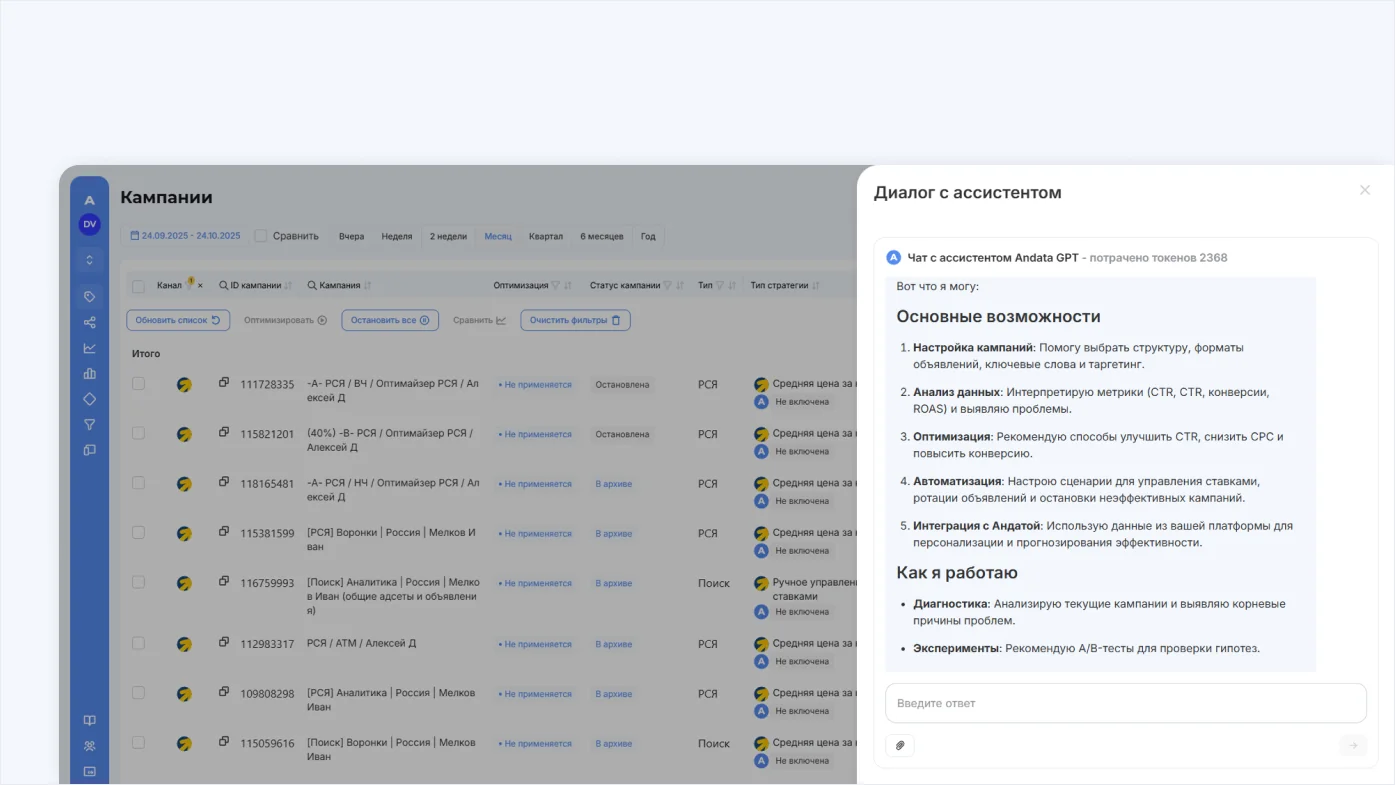
Task: Open the 'Оптимизация' column filter funnel
Action: (556, 286)
